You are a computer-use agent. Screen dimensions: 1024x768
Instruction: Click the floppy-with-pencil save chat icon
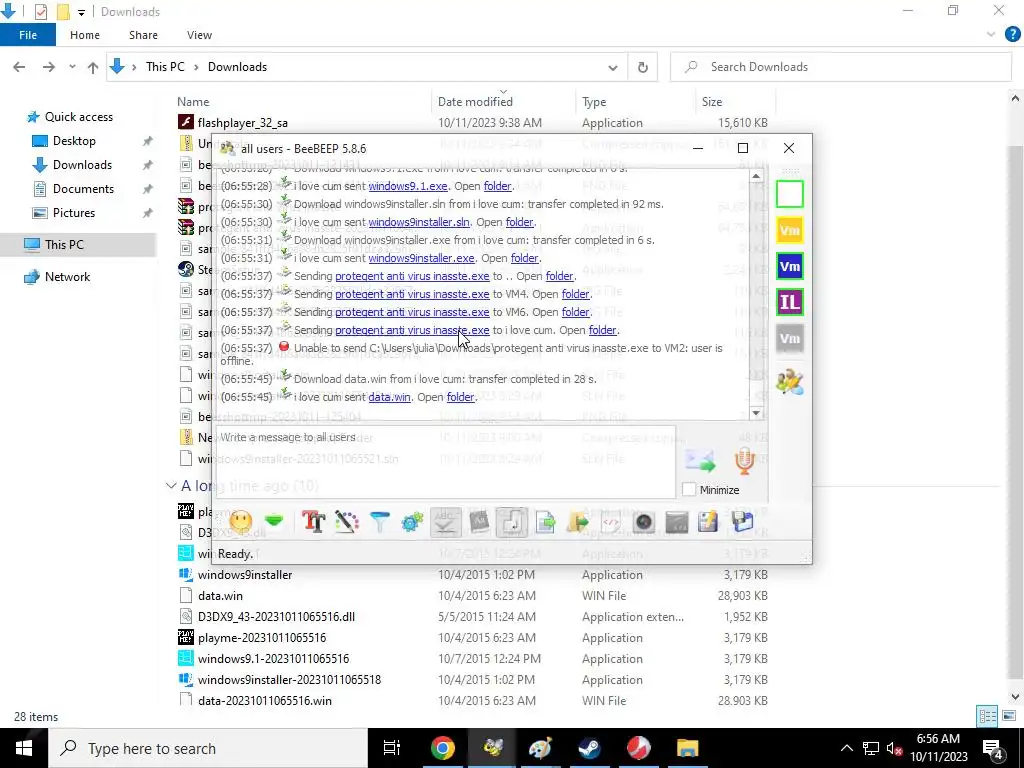pyautogui.click(x=708, y=522)
